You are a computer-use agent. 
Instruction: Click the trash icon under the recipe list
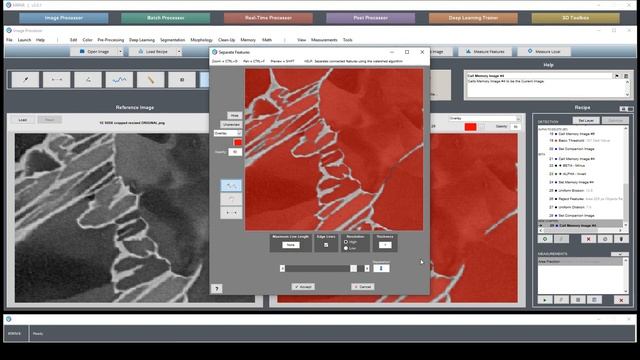(621, 239)
